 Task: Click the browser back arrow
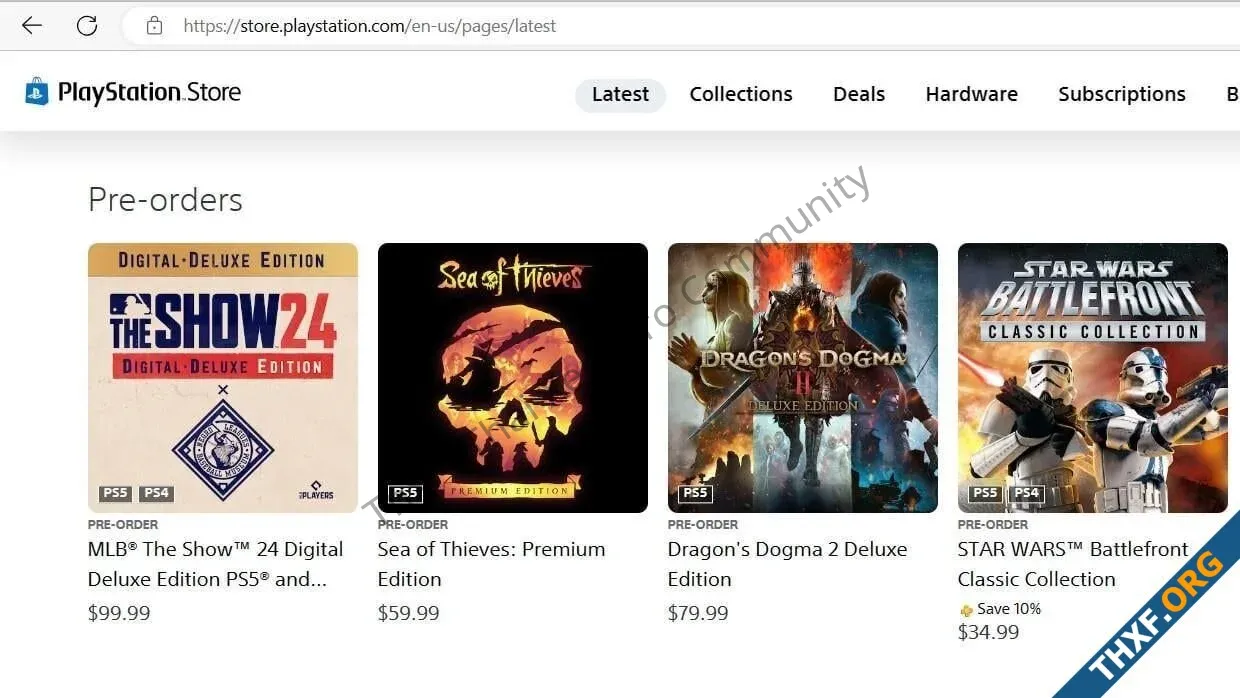32,26
